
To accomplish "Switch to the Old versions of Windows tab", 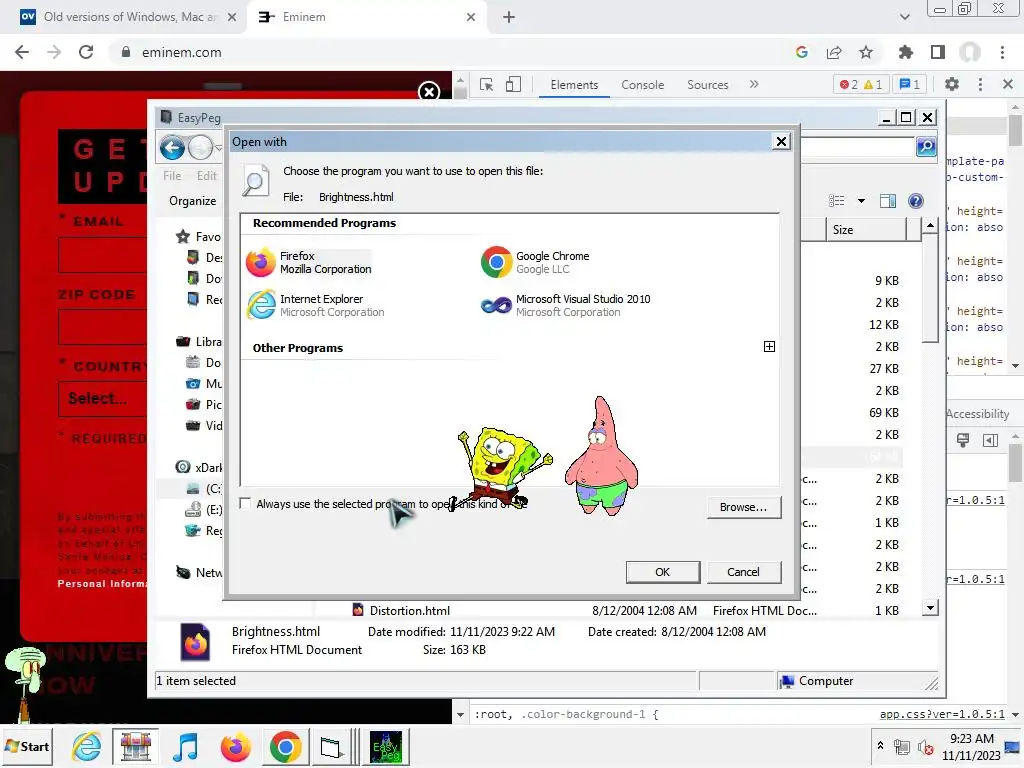I will click(x=129, y=17).
